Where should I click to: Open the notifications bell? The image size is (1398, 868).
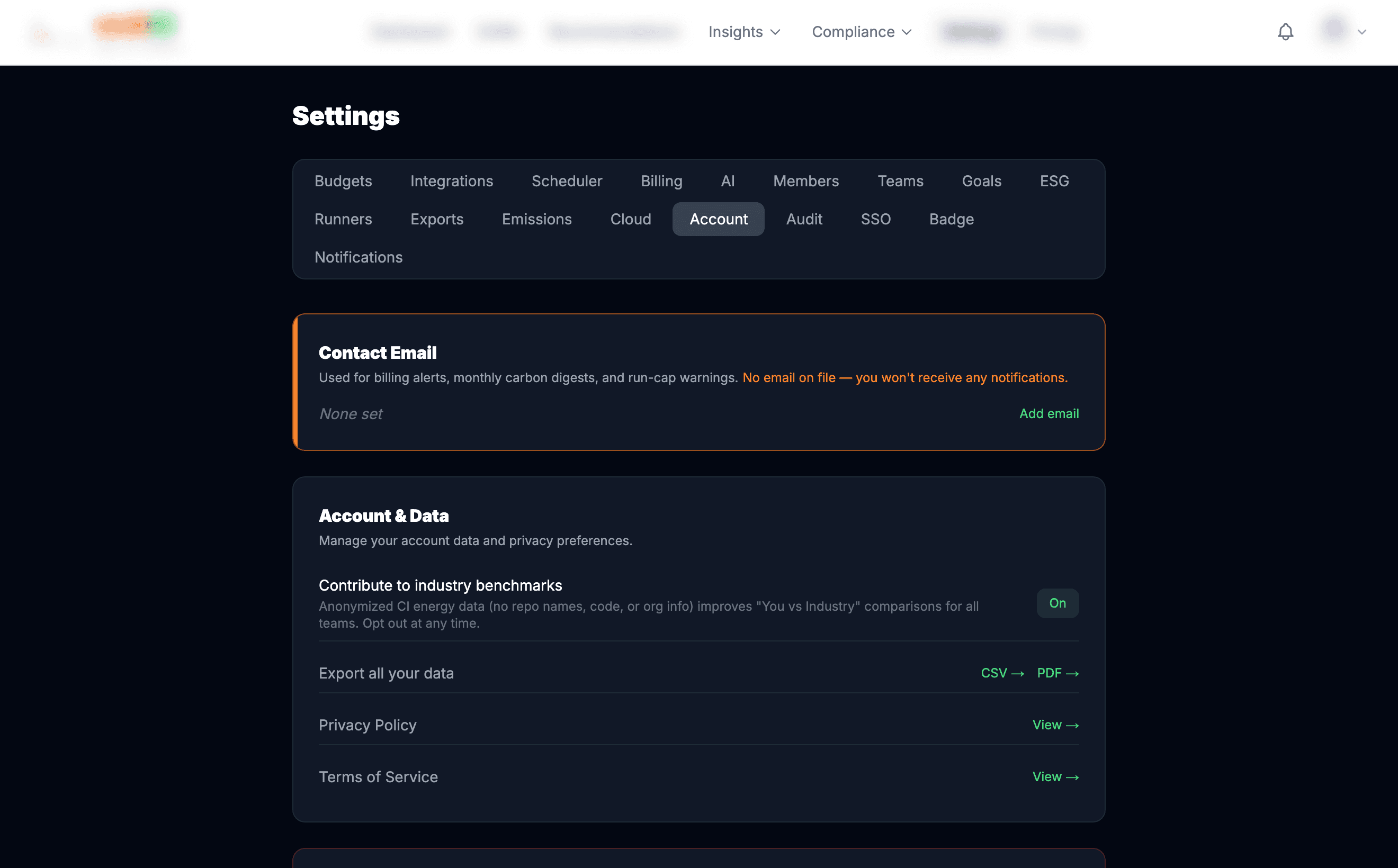(1285, 32)
